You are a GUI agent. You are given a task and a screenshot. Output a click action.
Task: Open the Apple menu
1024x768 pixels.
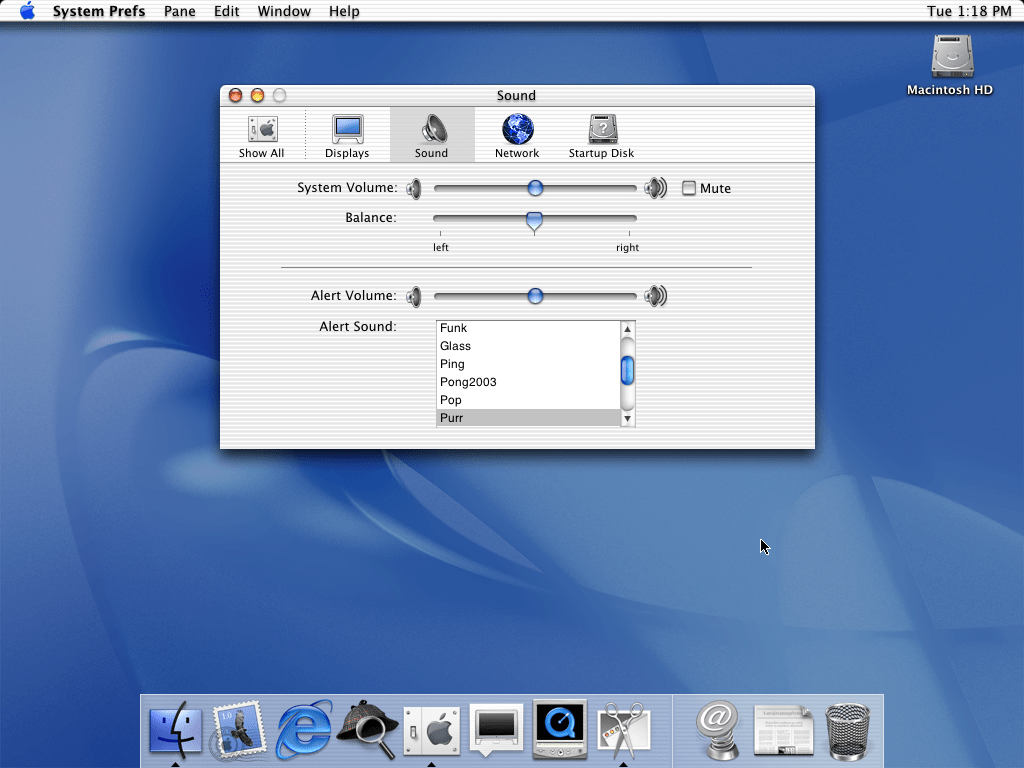tap(27, 11)
